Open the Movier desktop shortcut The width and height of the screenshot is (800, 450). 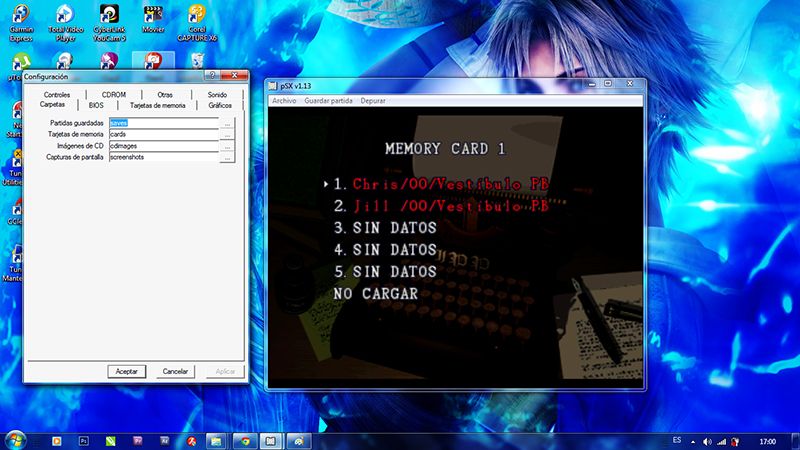[153, 19]
